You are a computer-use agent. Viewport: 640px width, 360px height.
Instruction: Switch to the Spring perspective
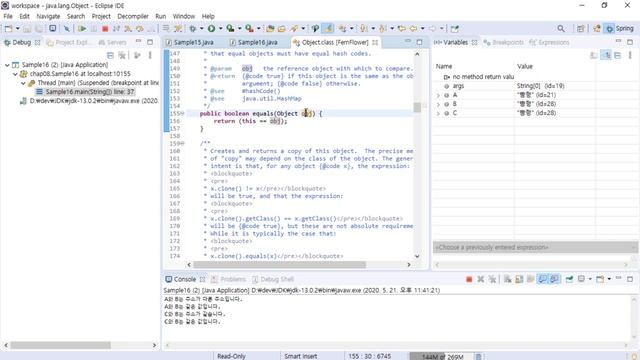tap(620, 29)
